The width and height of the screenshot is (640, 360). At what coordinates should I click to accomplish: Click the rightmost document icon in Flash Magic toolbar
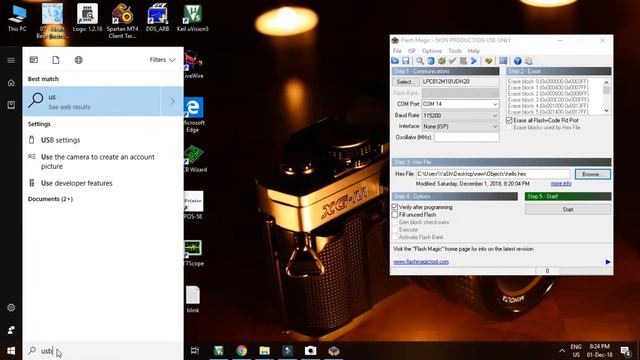529,61
